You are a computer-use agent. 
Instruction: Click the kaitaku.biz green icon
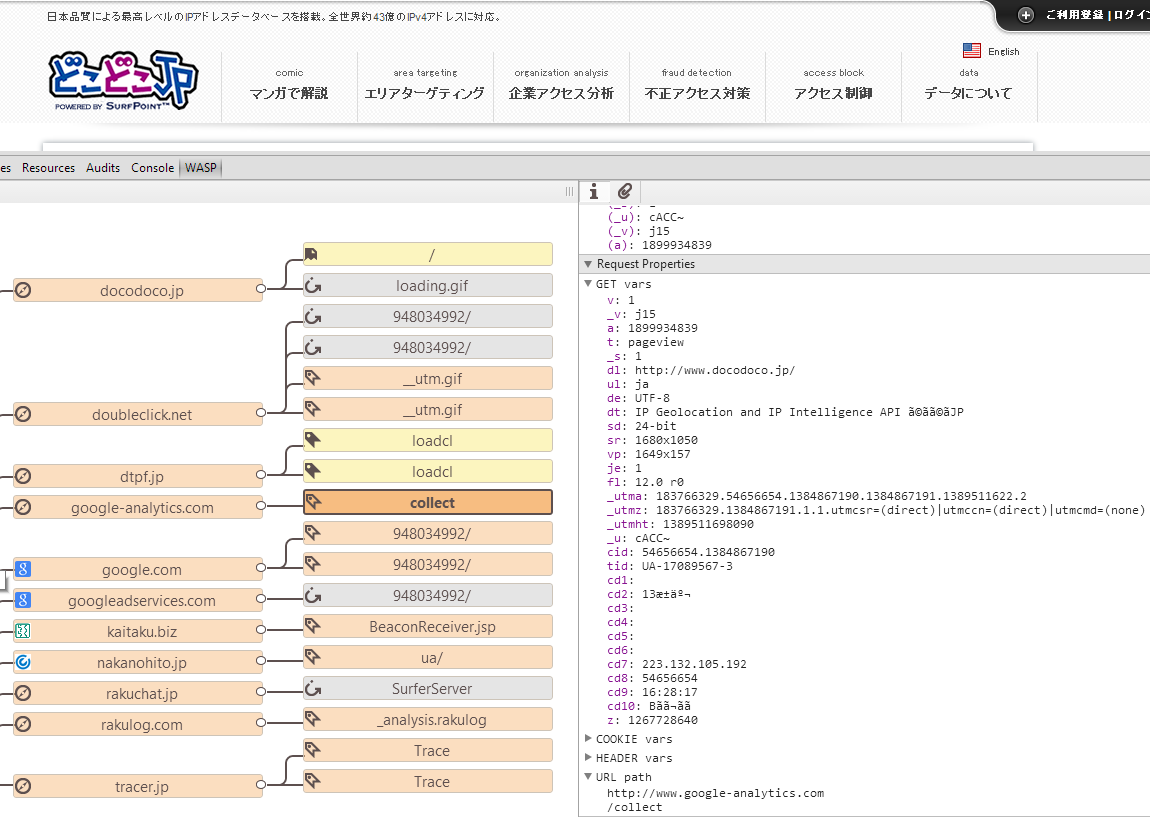point(23,631)
